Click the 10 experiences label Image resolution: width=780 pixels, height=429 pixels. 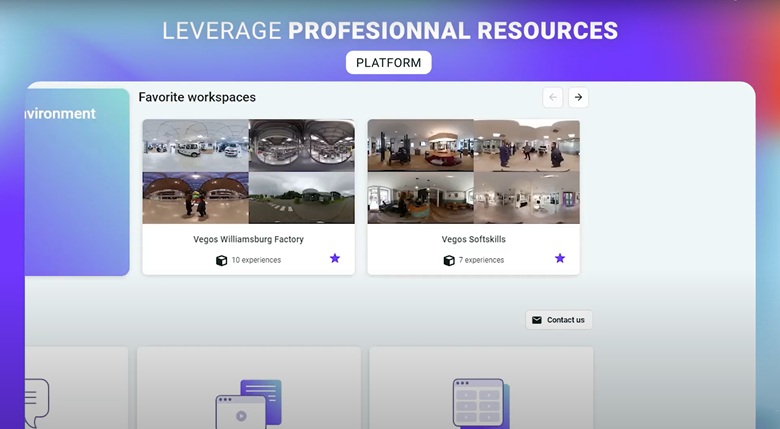[256, 260]
